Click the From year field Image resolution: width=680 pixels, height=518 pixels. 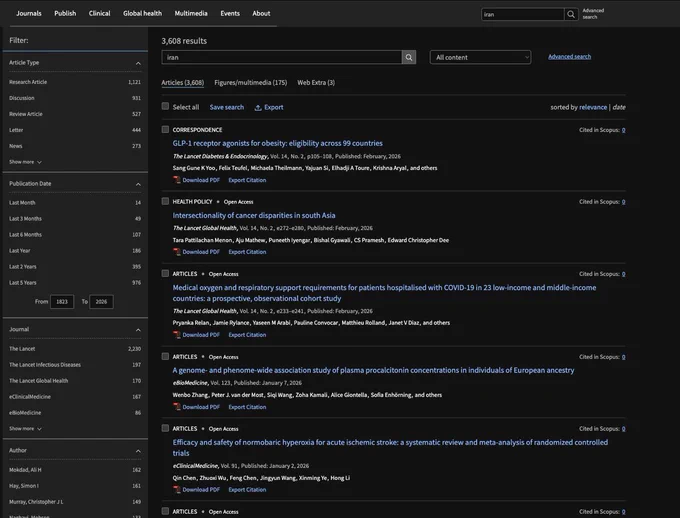(62, 302)
